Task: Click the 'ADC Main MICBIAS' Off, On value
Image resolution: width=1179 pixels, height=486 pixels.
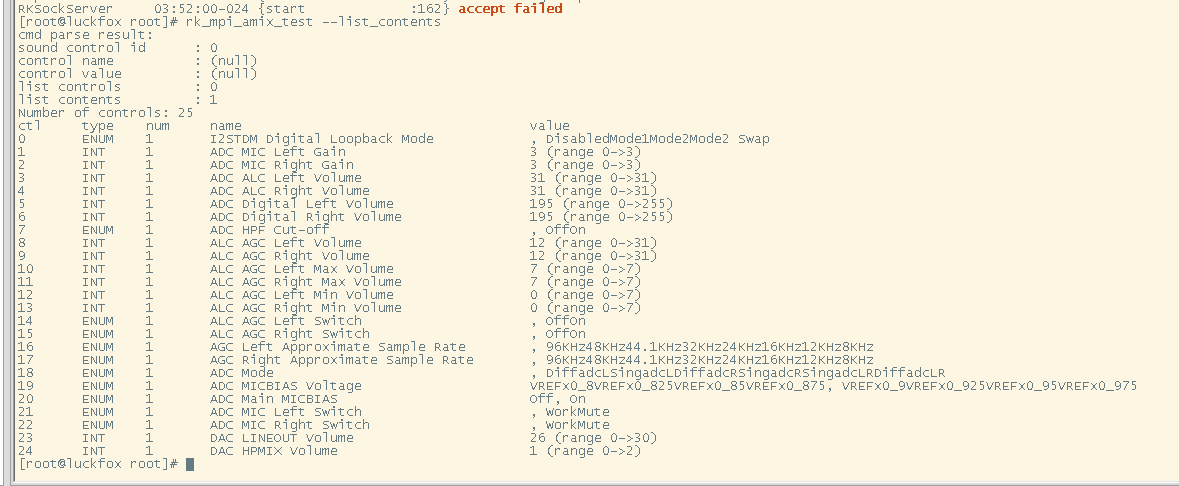Action: click(x=558, y=399)
